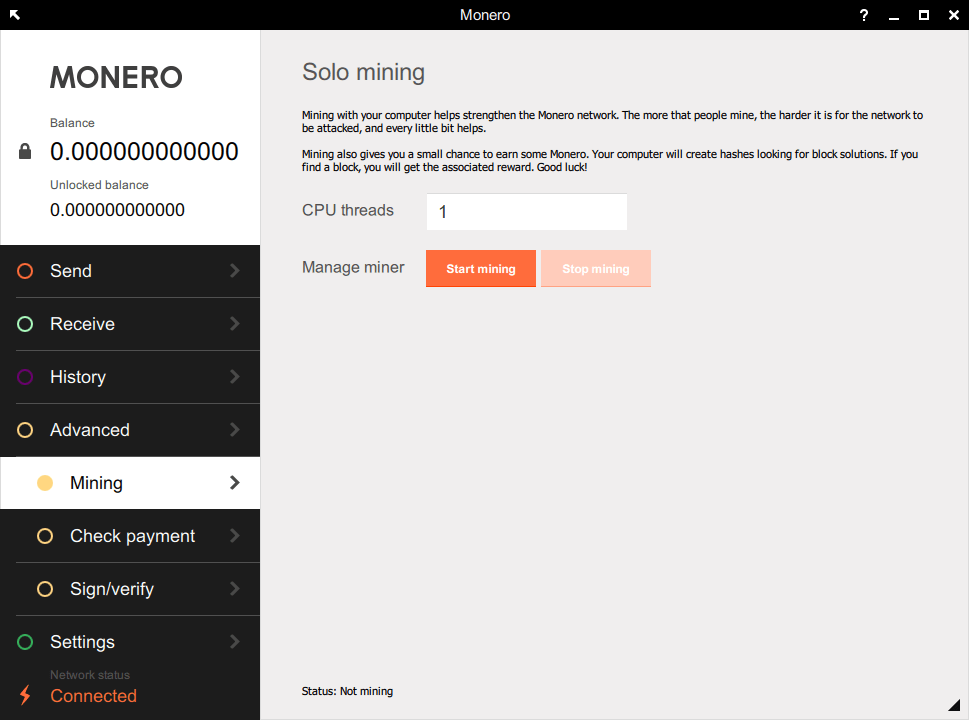This screenshot has height=720, width=969.
Task: Click the MONERO logo text
Action: point(116,77)
